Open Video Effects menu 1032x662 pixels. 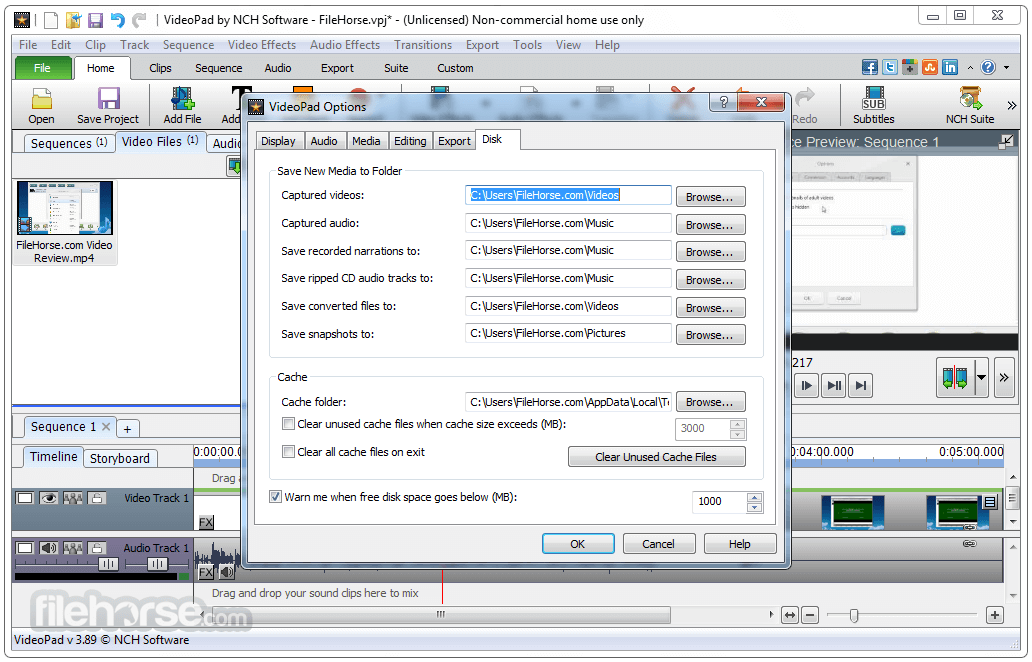tap(262, 45)
